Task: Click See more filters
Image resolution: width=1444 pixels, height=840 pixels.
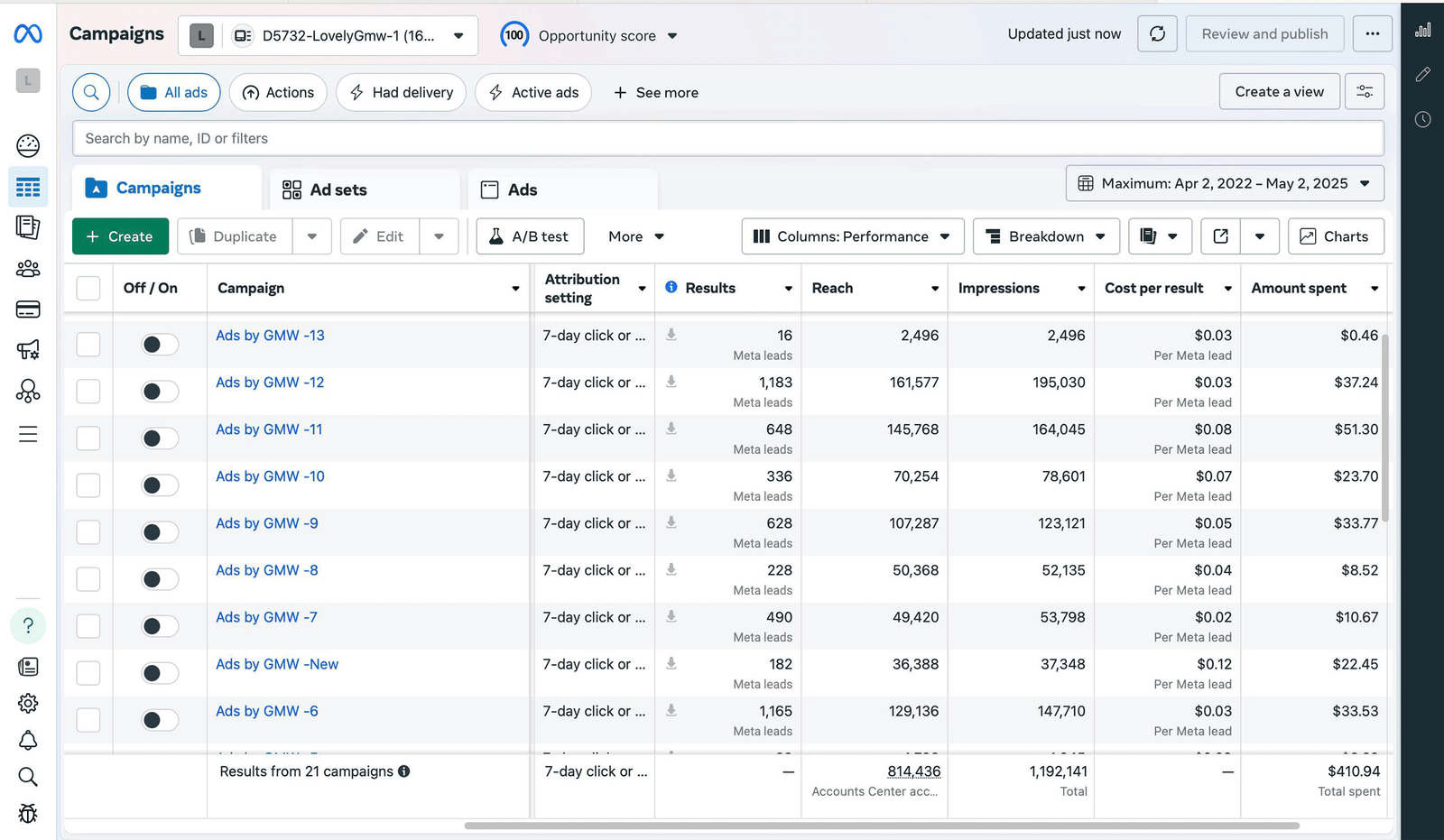Action: [656, 92]
